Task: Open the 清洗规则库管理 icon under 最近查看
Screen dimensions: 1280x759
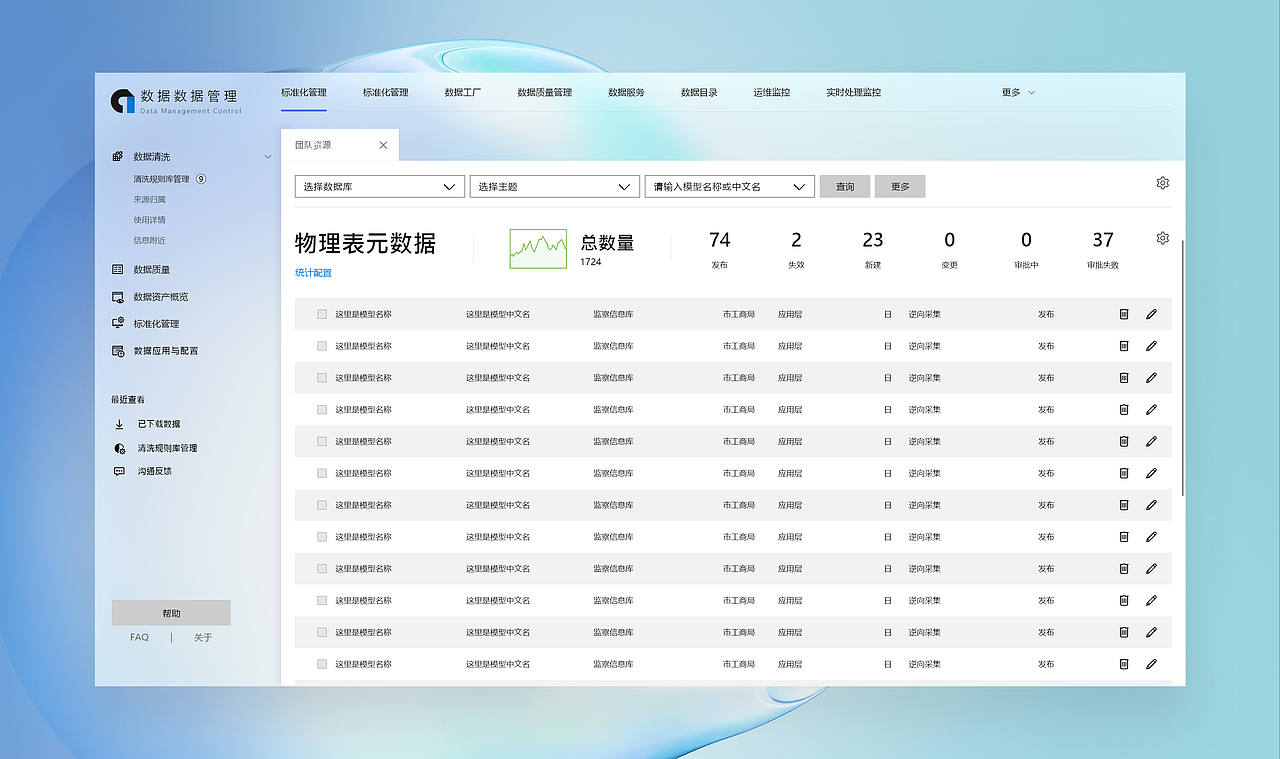Action: tap(118, 447)
